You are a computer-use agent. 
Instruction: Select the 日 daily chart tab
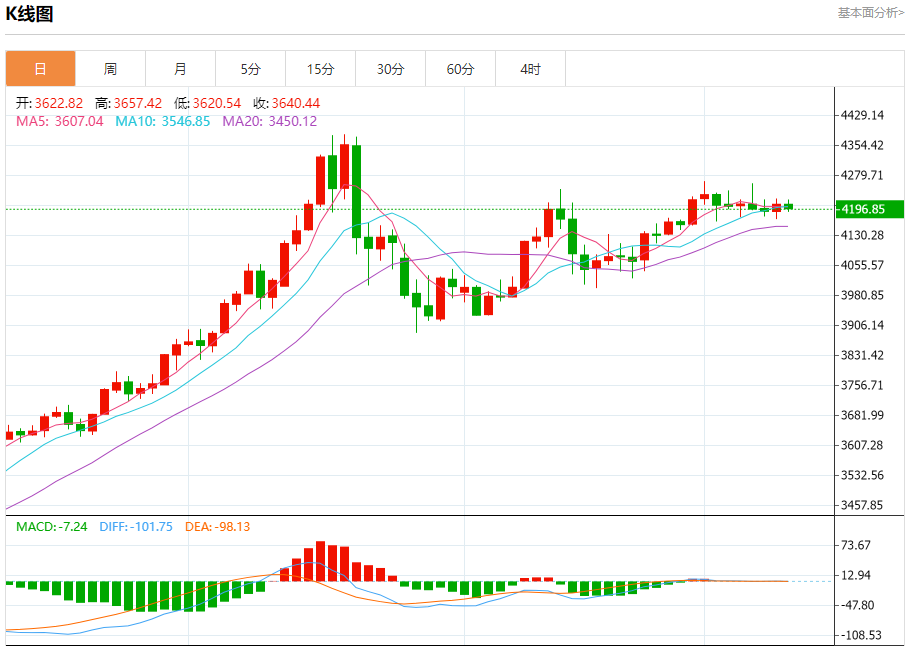[40, 69]
